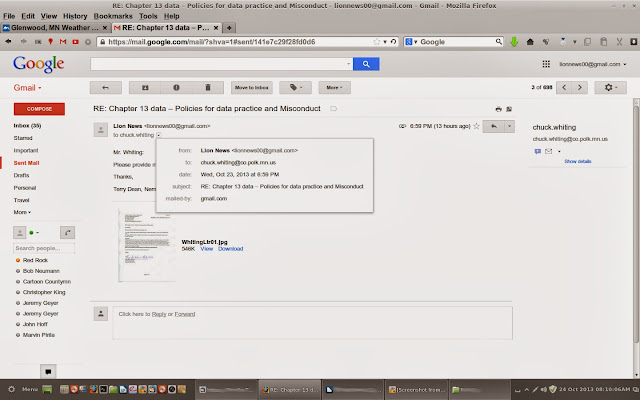Open the Drafts folder

[21, 175]
